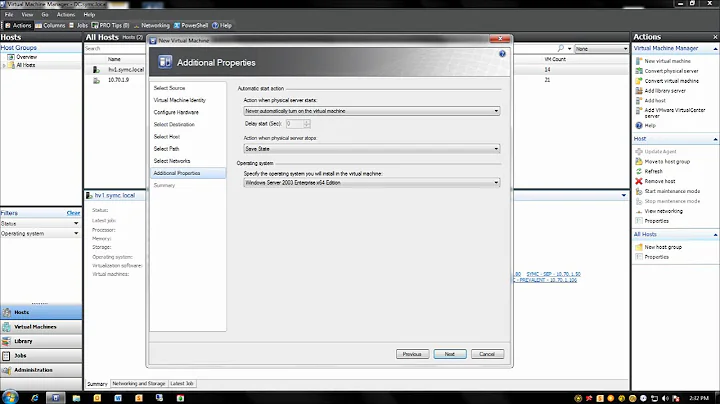Screen dimensions: 720x404
Task: Click the Columns toolbar button
Action: point(50,25)
